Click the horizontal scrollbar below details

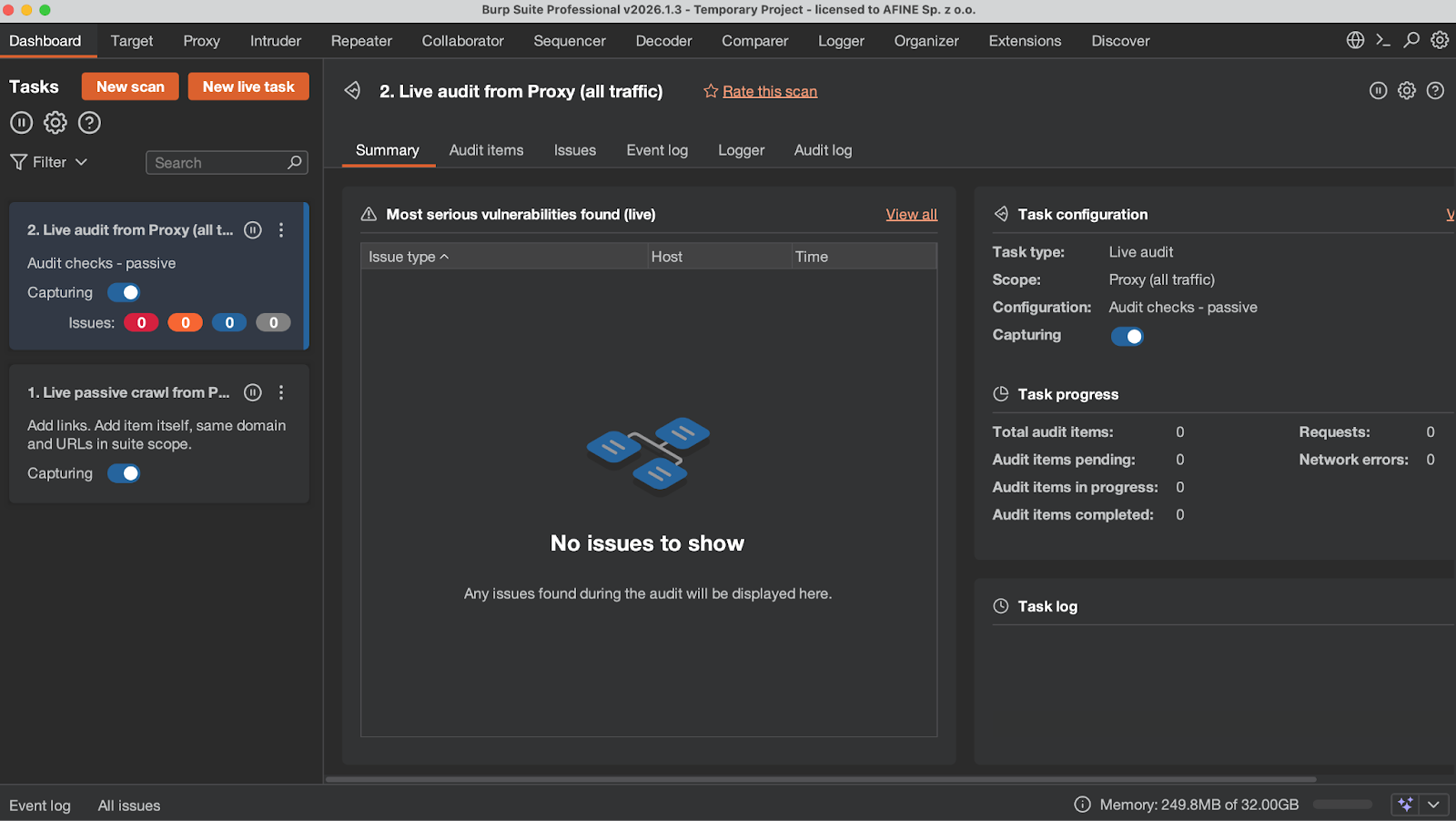click(x=821, y=779)
